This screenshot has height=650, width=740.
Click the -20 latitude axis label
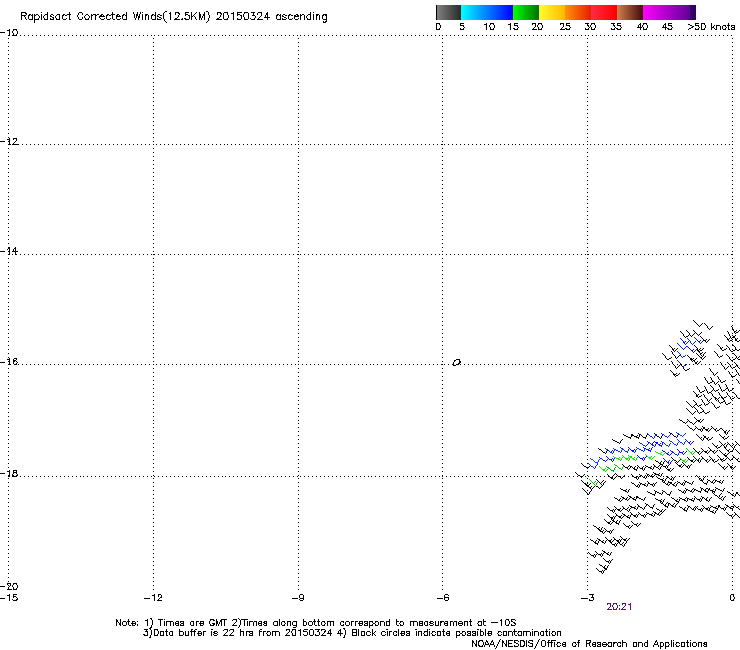tap(9, 586)
